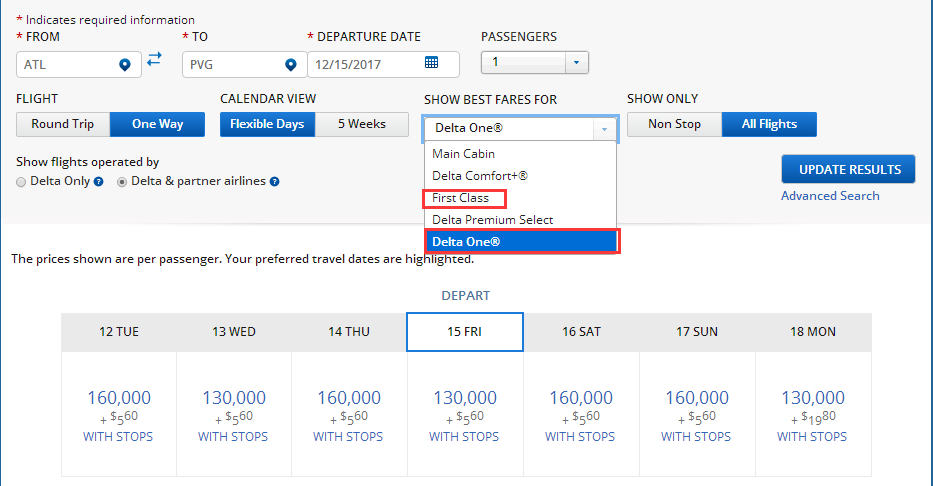This screenshot has width=933, height=486.
Task: Click the location pin in FROM field
Action: [124, 65]
